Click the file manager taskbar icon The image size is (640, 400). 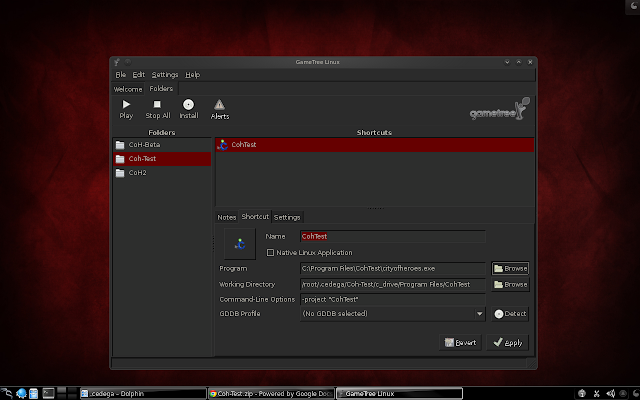pos(33,393)
